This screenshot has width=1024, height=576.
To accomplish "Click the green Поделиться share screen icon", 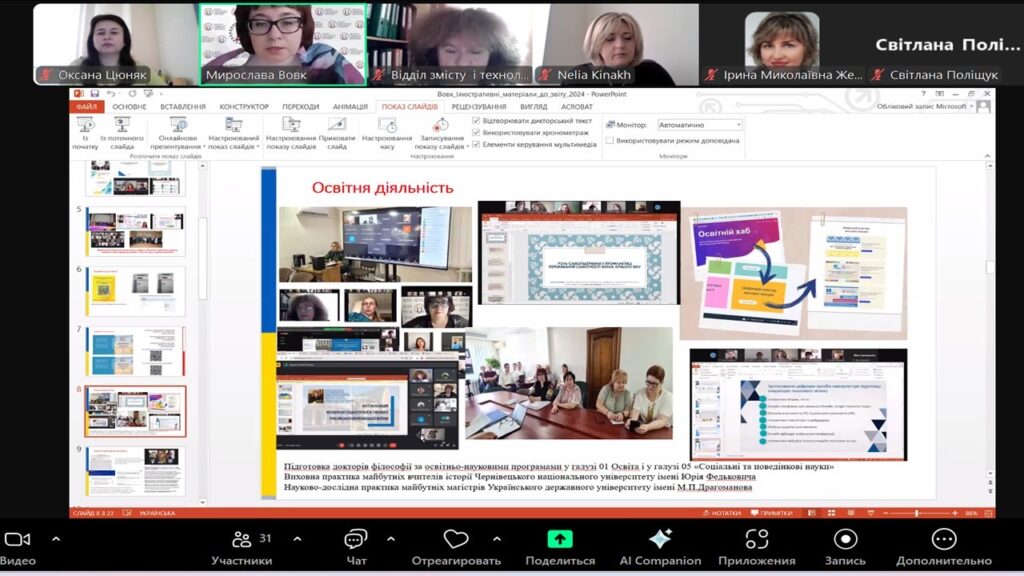I will coord(560,540).
